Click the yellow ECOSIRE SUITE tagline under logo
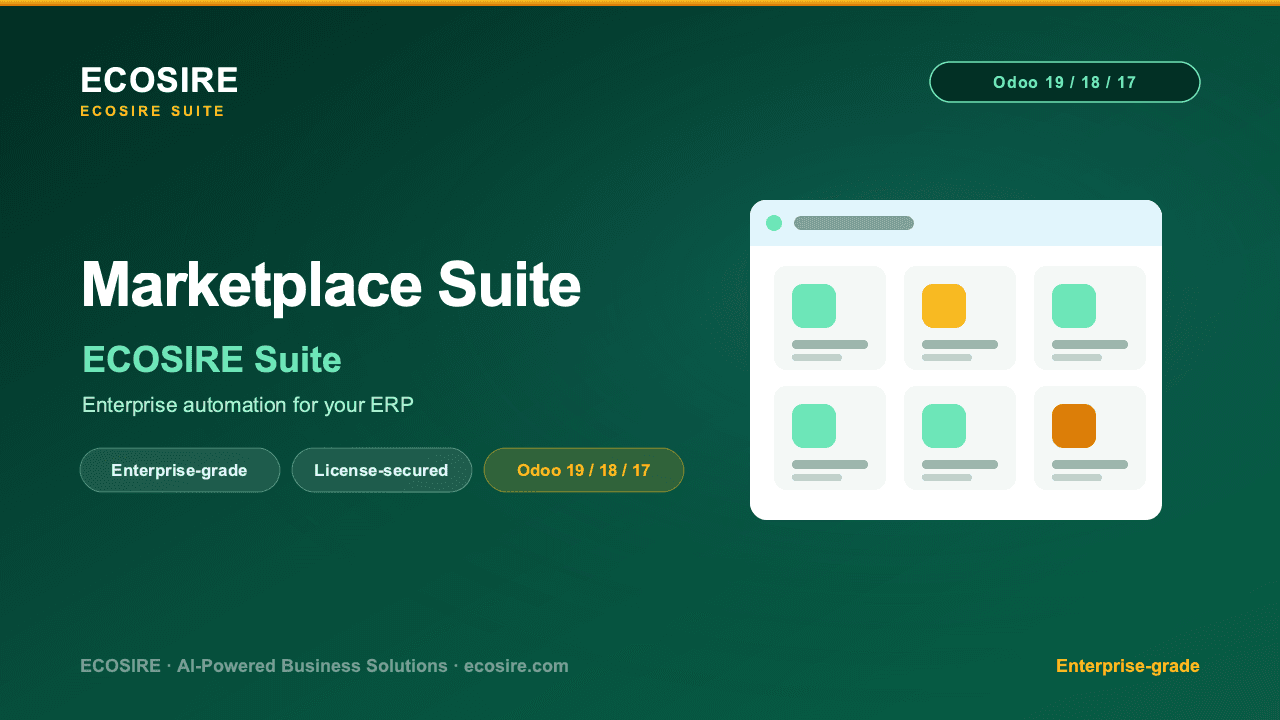1280x720 pixels. tap(153, 111)
